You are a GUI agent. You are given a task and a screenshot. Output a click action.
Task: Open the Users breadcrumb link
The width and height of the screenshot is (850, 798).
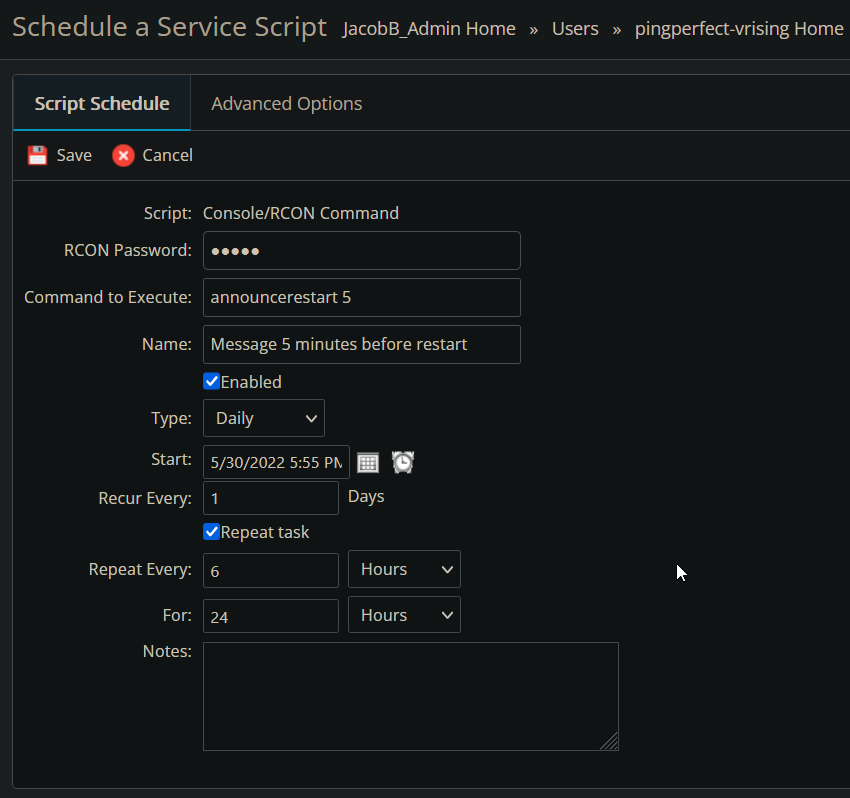pos(575,29)
